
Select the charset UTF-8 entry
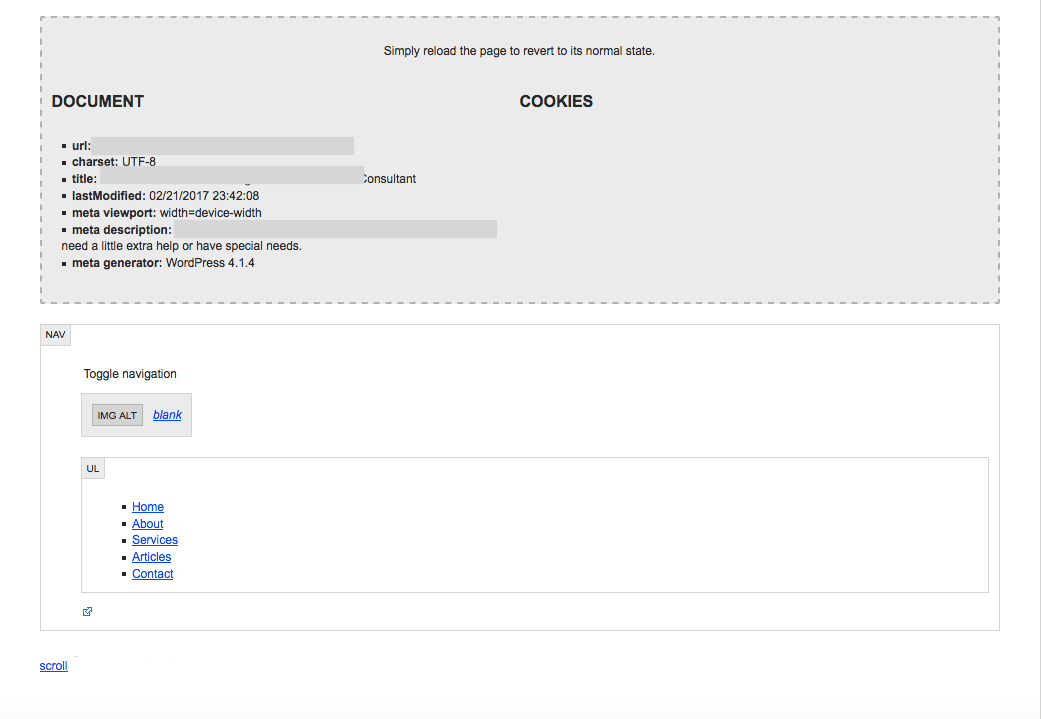114,162
